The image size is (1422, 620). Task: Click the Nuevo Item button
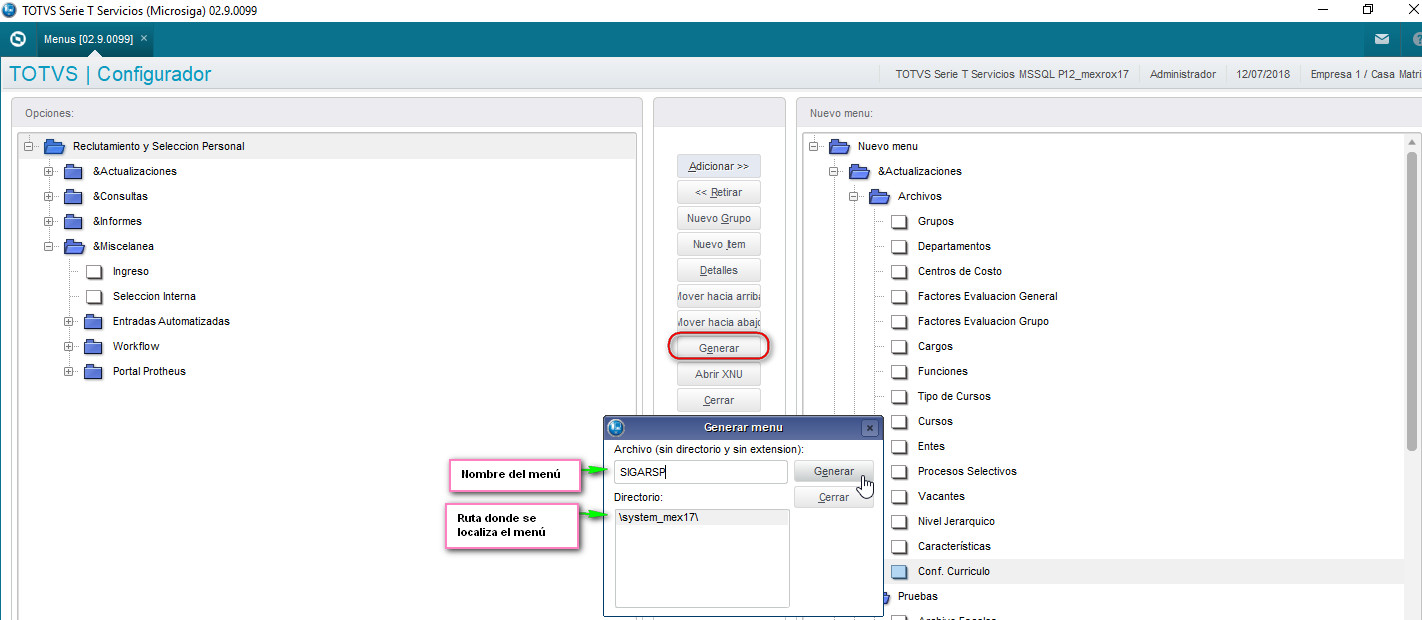click(719, 244)
